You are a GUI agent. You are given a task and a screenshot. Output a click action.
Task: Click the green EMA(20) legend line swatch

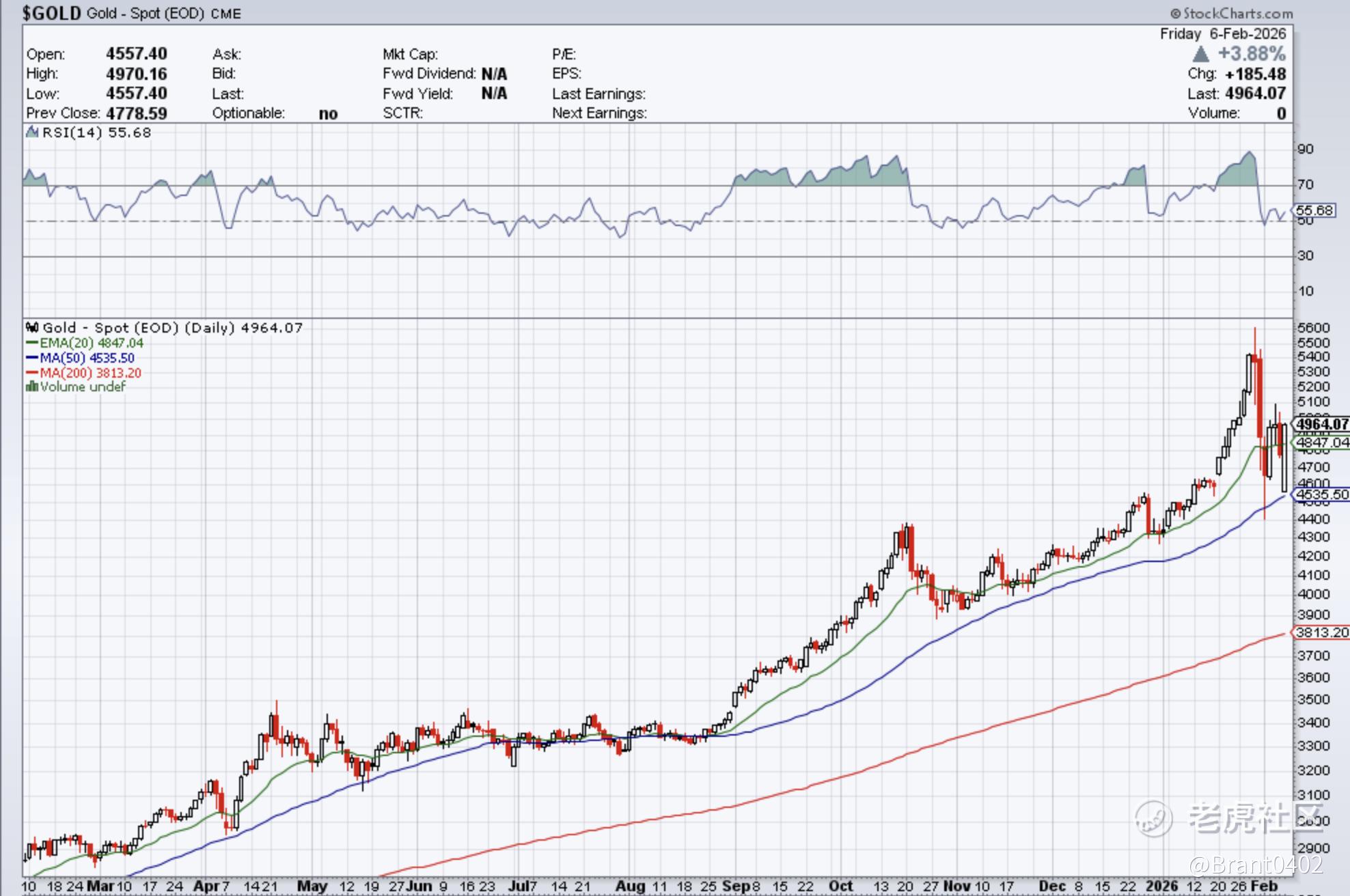32,344
